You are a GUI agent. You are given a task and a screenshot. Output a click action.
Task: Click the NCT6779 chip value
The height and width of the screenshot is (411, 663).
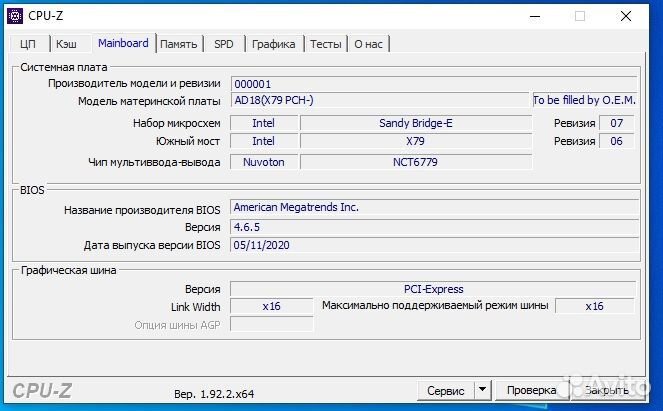tap(416, 162)
